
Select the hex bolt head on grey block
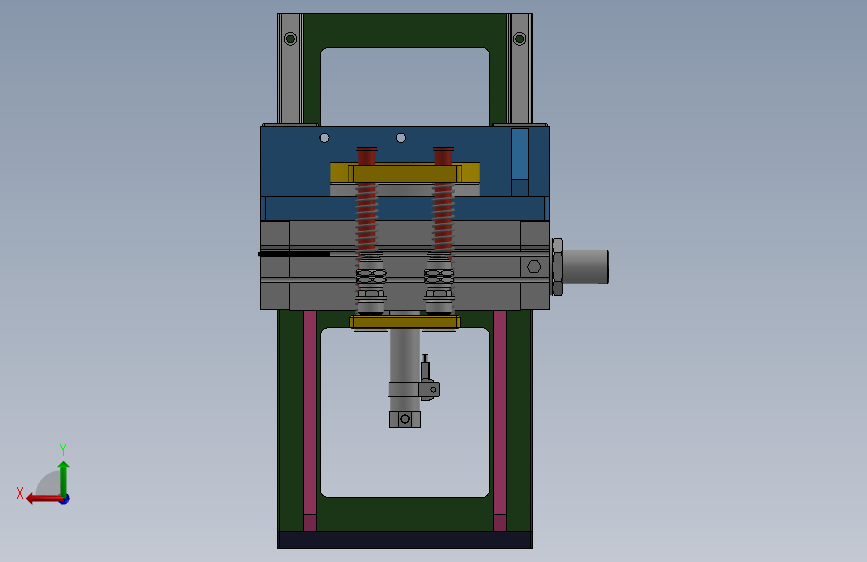point(534,267)
